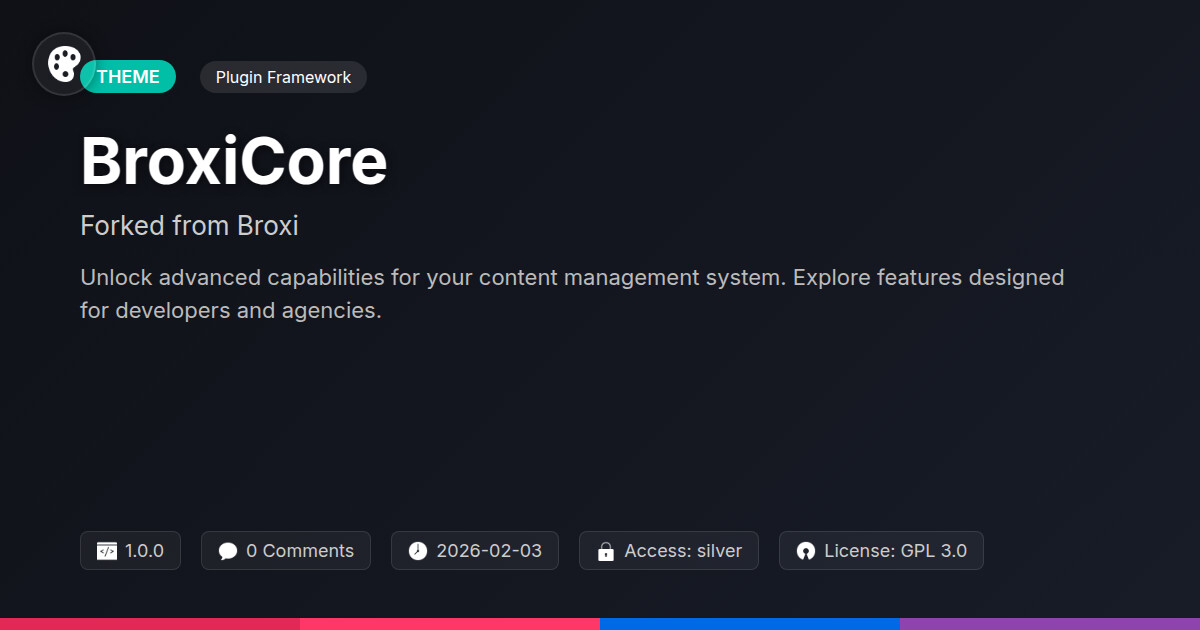Image resolution: width=1200 pixels, height=630 pixels.
Task: Open the 'License: GPL 3.0' text
Action: (x=895, y=551)
